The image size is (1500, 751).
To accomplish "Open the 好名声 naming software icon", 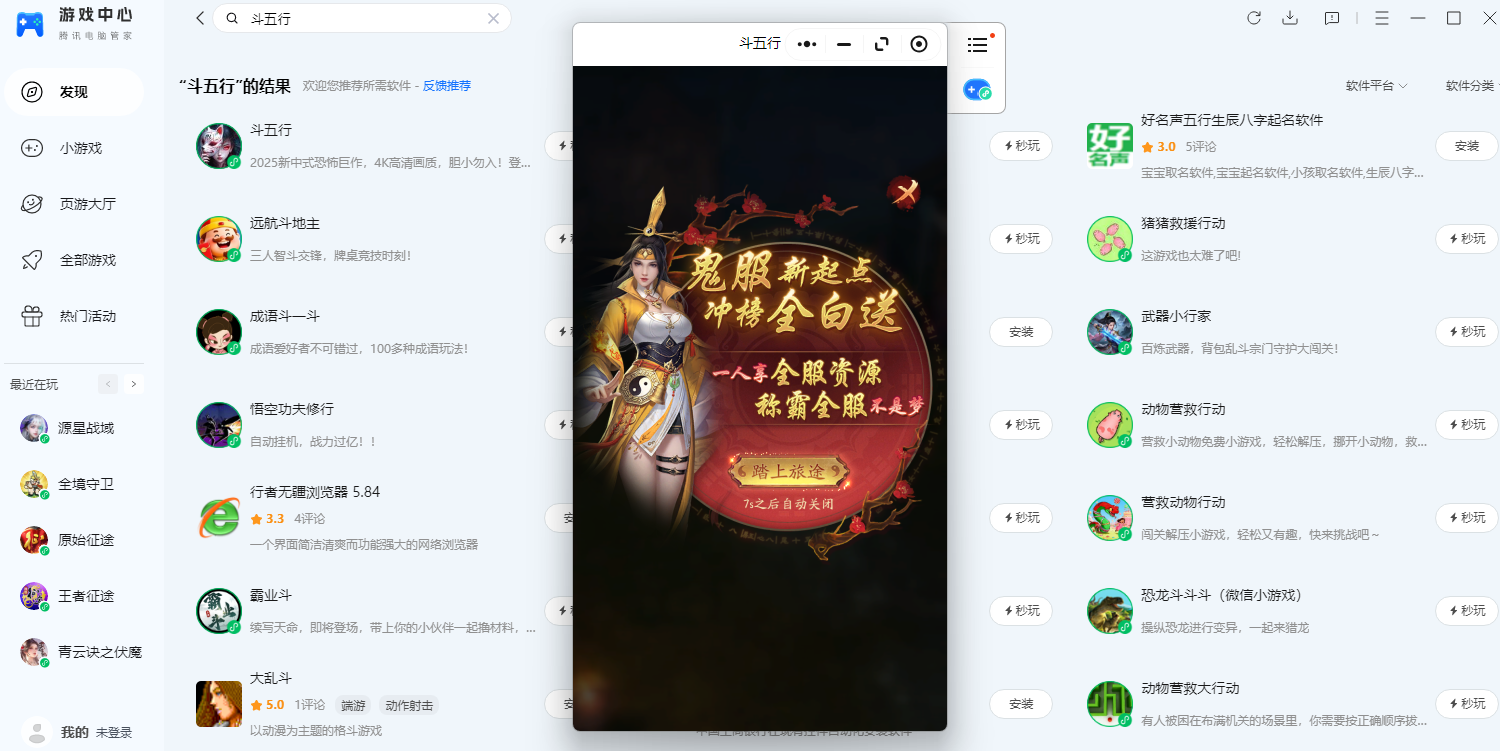I will 1110,146.
